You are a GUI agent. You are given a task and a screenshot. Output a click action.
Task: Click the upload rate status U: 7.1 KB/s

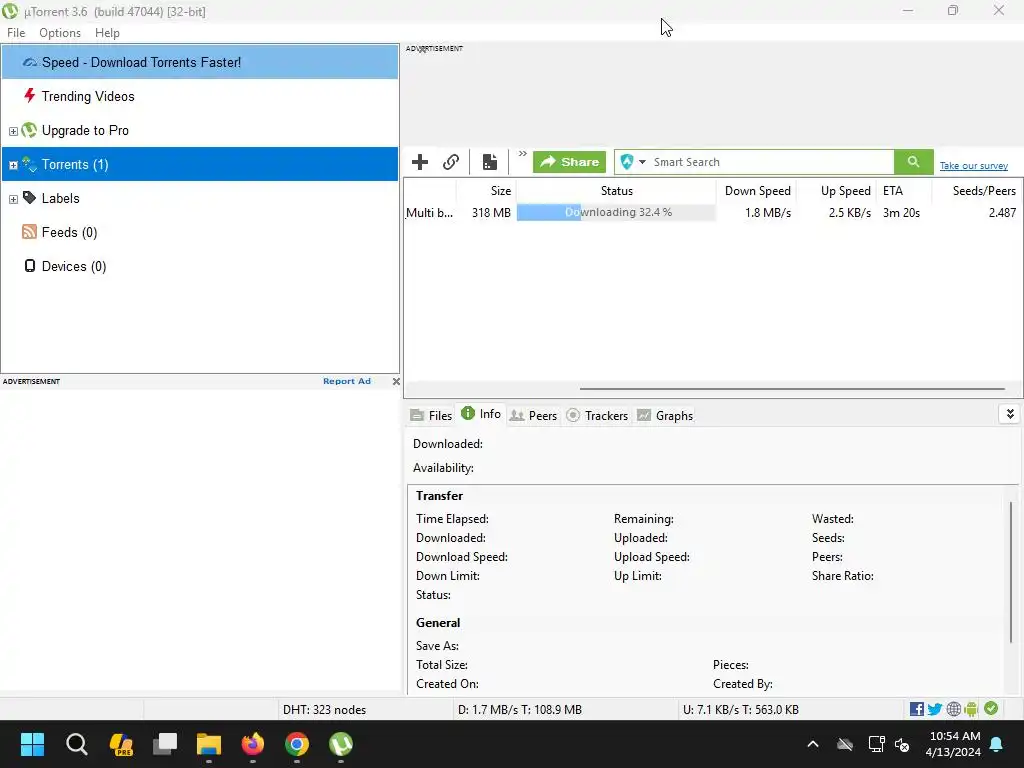pyautogui.click(x=741, y=710)
